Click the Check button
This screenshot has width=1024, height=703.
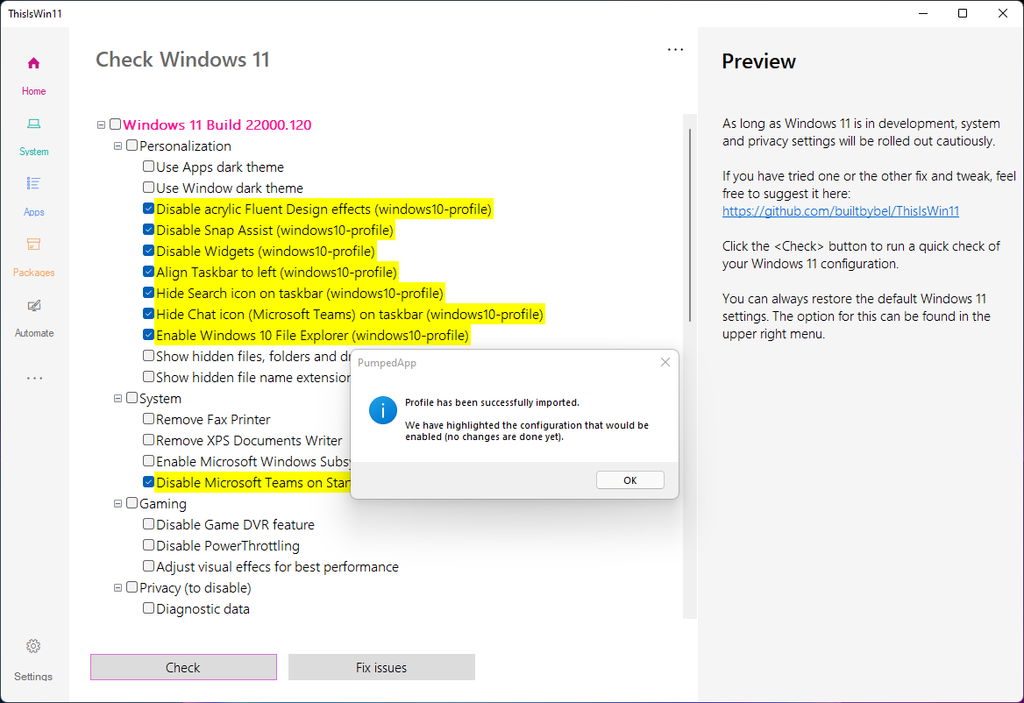183,666
